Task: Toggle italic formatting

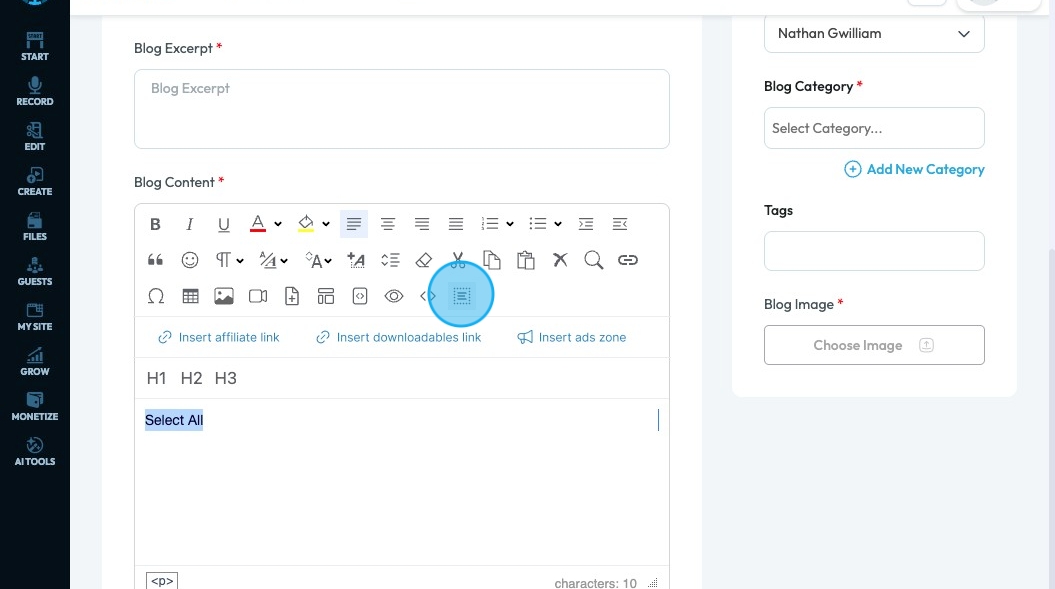Action: (190, 224)
